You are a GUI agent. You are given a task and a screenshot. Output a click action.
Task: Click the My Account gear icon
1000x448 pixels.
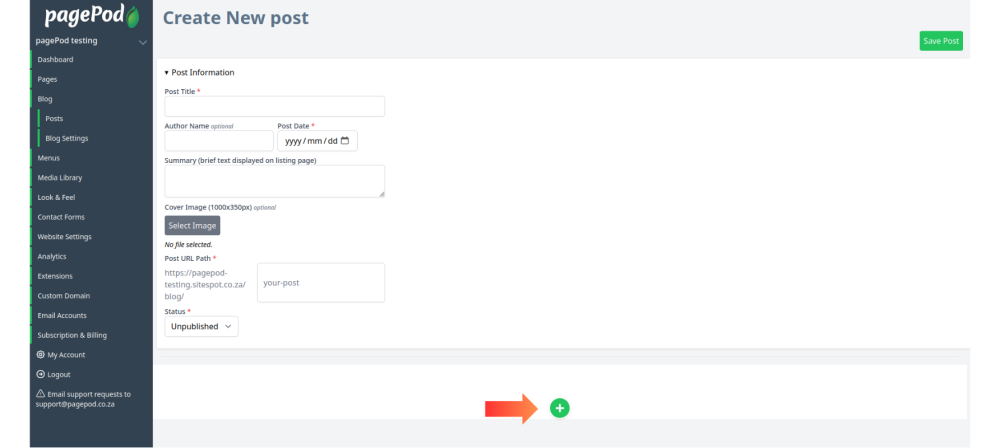(x=41, y=355)
